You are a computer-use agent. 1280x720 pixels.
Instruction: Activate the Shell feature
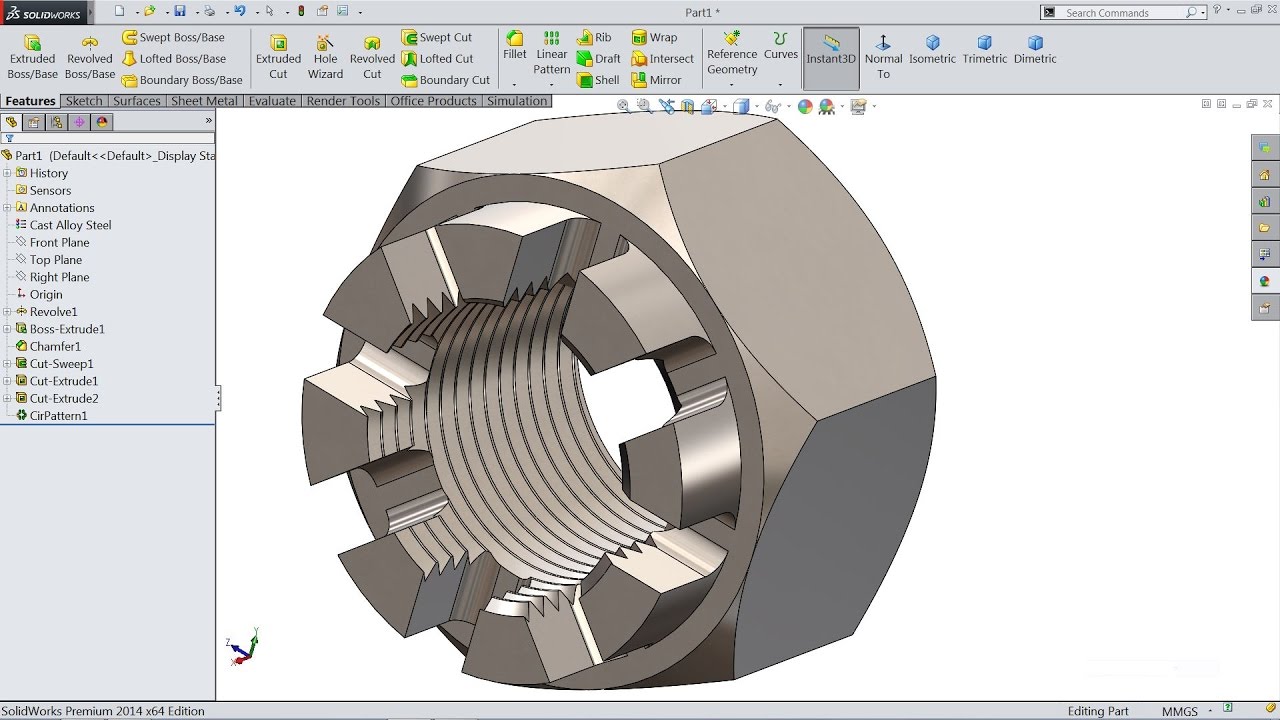point(599,79)
